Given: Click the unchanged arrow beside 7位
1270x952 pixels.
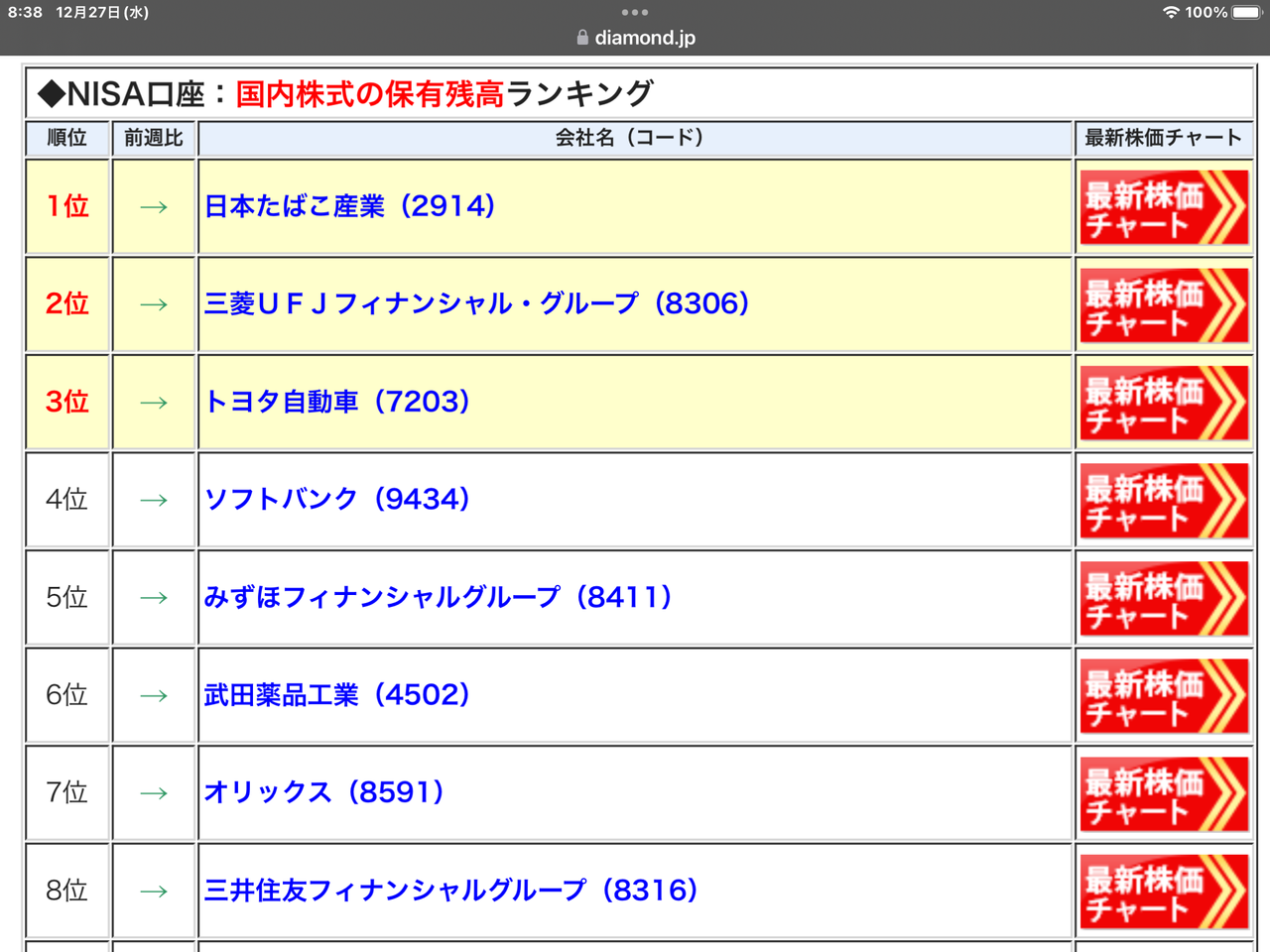Looking at the screenshot, I should (154, 793).
